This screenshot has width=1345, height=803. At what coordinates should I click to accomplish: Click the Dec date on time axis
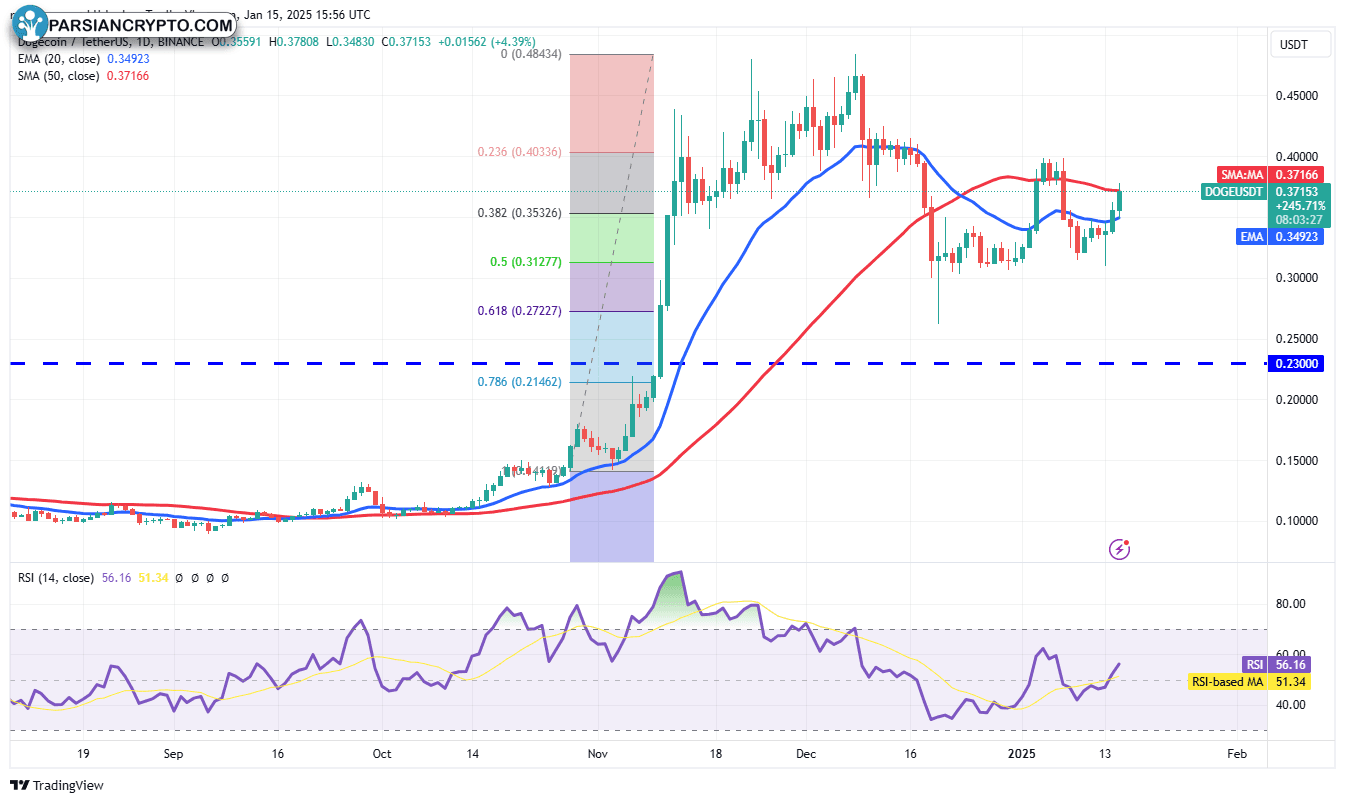805,754
